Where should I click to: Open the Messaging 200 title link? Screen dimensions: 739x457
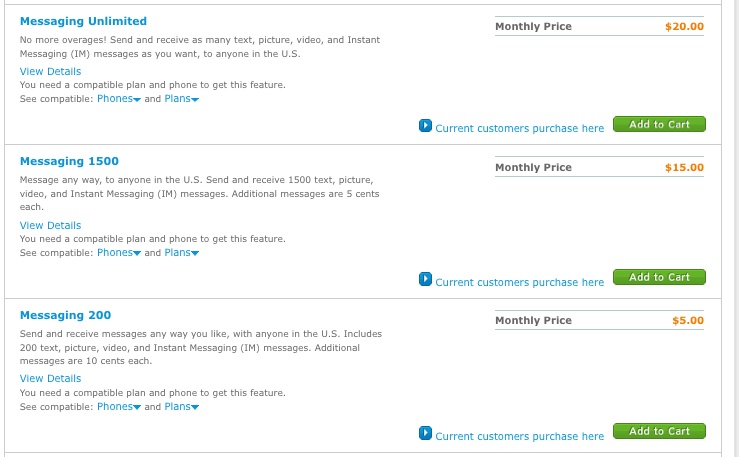(x=66, y=315)
